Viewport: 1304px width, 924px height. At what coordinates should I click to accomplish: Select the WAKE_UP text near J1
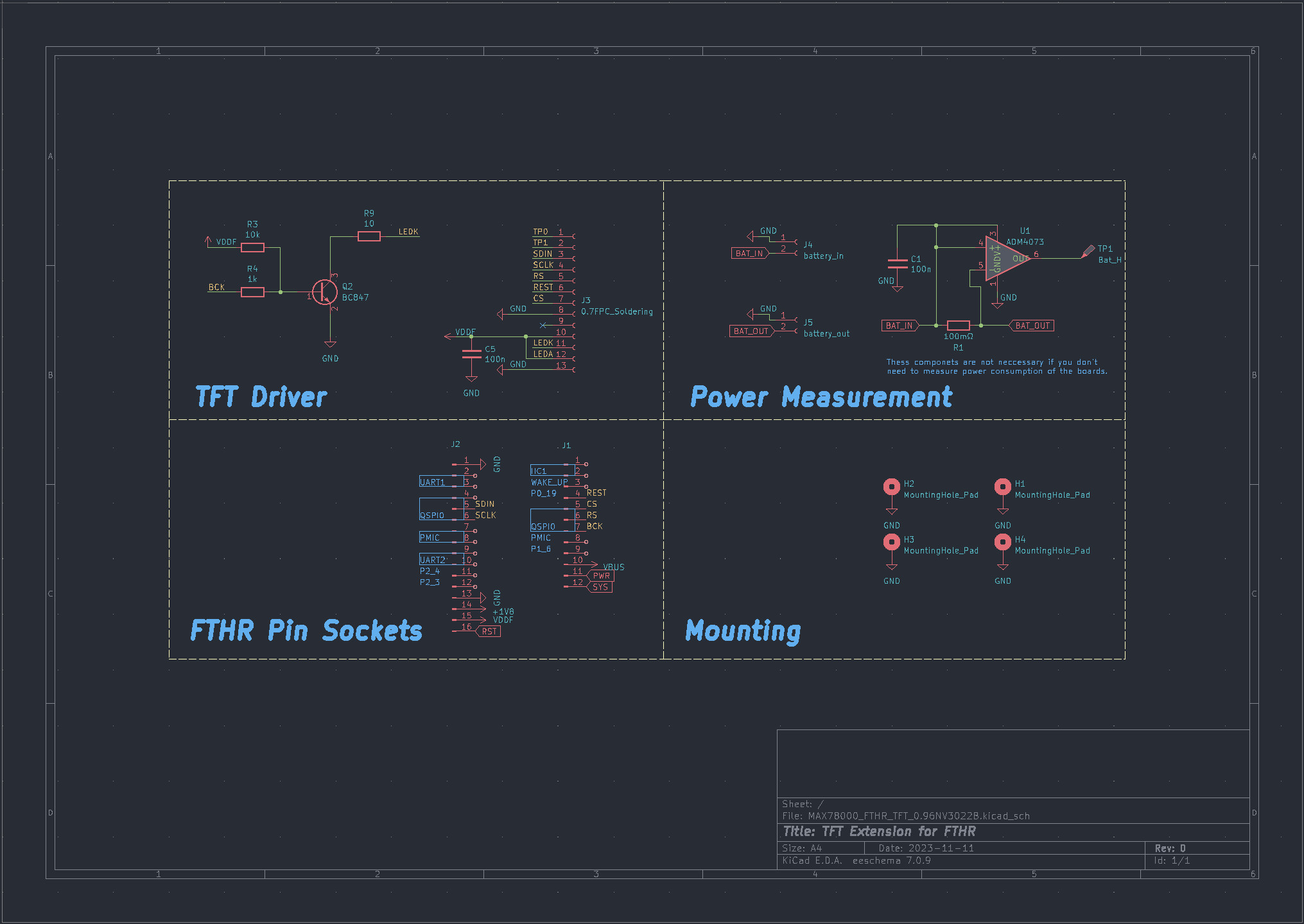[x=550, y=482]
